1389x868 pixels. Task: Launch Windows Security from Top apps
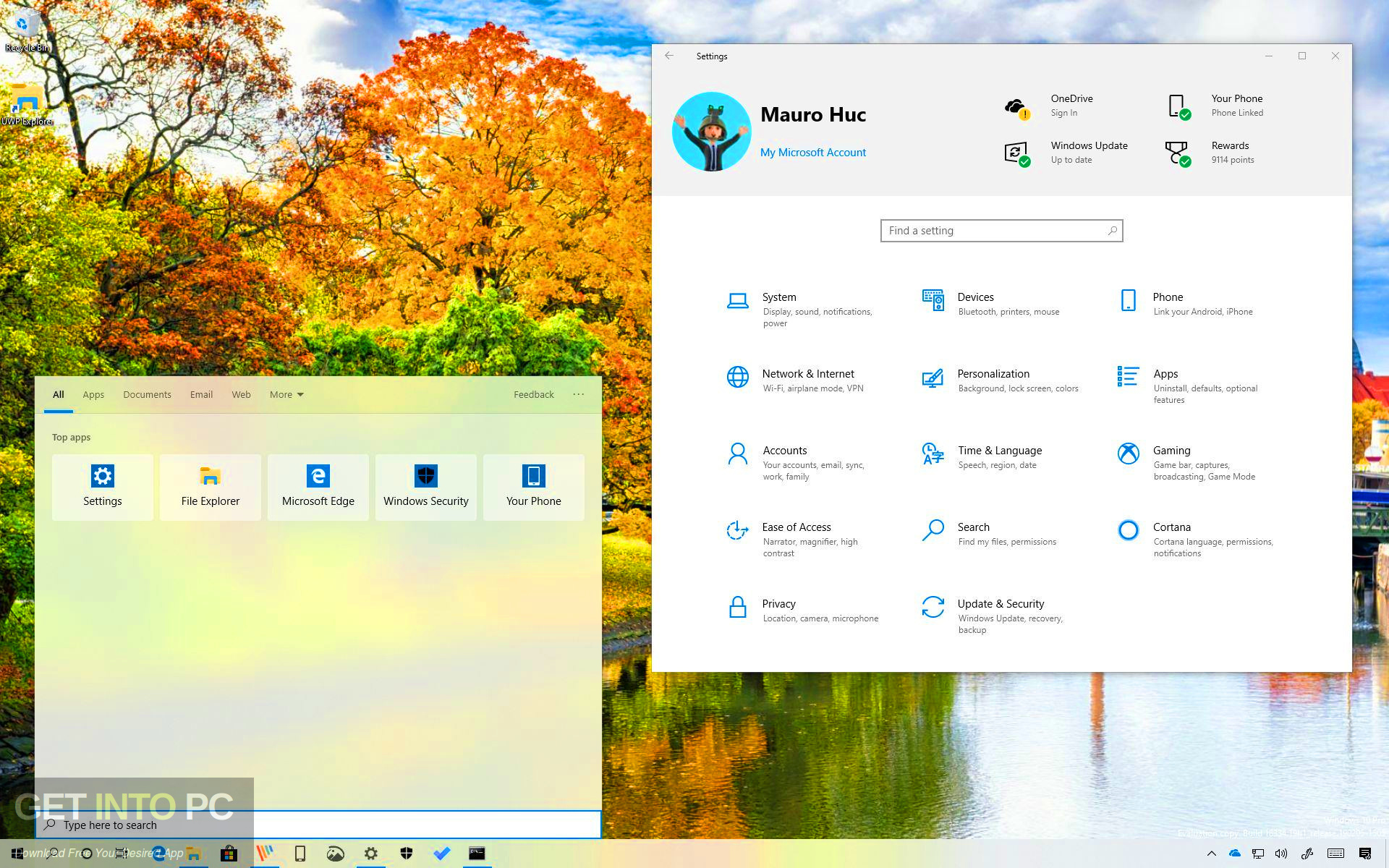(426, 487)
